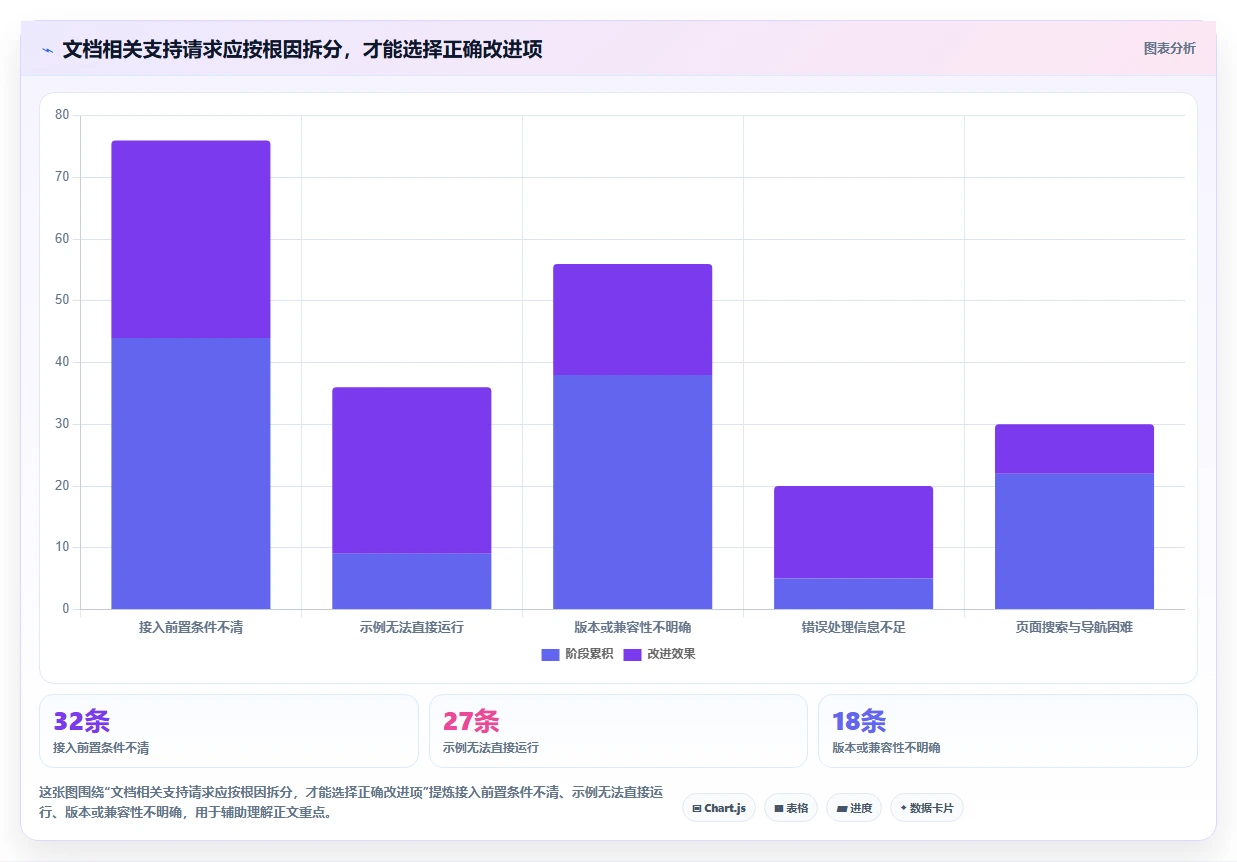Click the purple bar segment for 示例无法直接运行
1237x862 pixels.
(x=412, y=470)
